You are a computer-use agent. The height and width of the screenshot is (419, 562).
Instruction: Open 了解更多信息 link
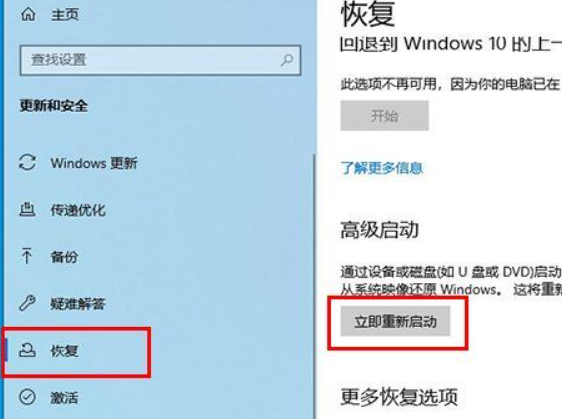tap(382, 168)
